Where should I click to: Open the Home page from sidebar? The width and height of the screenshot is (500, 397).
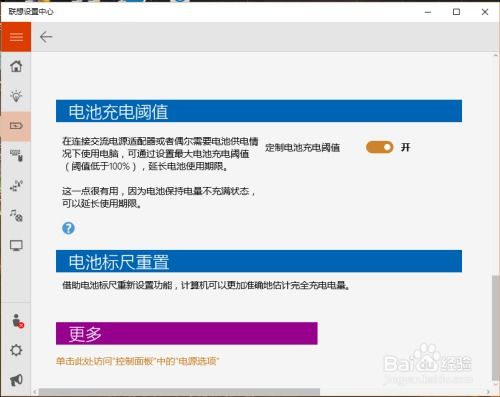pos(16,66)
